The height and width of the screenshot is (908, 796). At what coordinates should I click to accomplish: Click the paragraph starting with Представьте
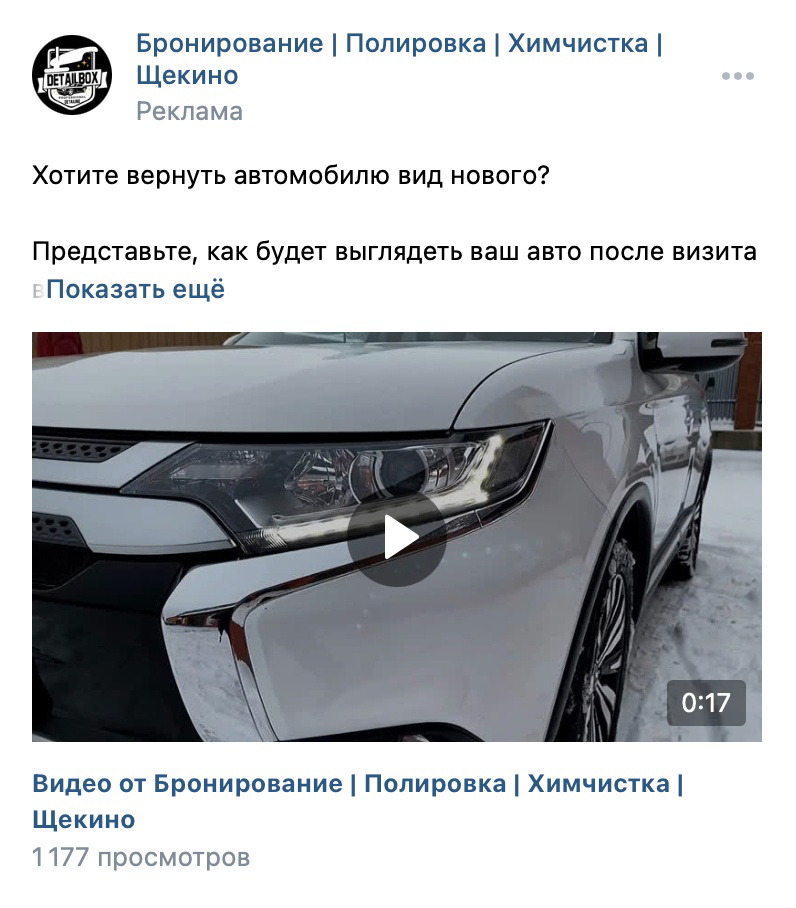(394, 270)
